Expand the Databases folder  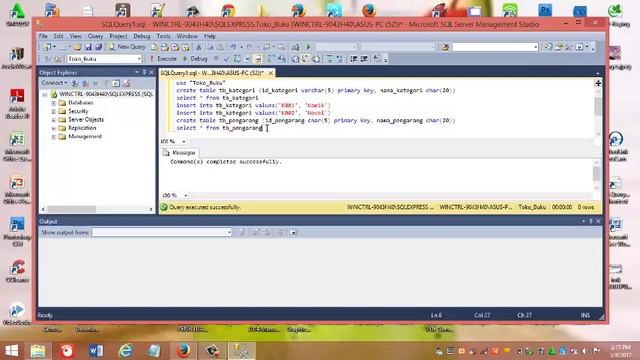(53, 103)
